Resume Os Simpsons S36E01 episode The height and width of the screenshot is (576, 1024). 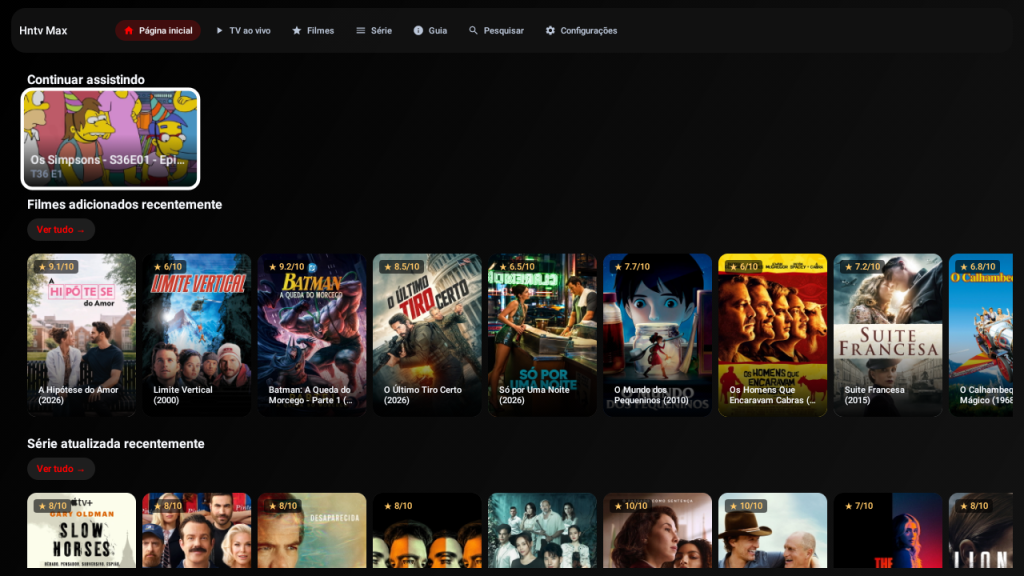click(x=110, y=138)
